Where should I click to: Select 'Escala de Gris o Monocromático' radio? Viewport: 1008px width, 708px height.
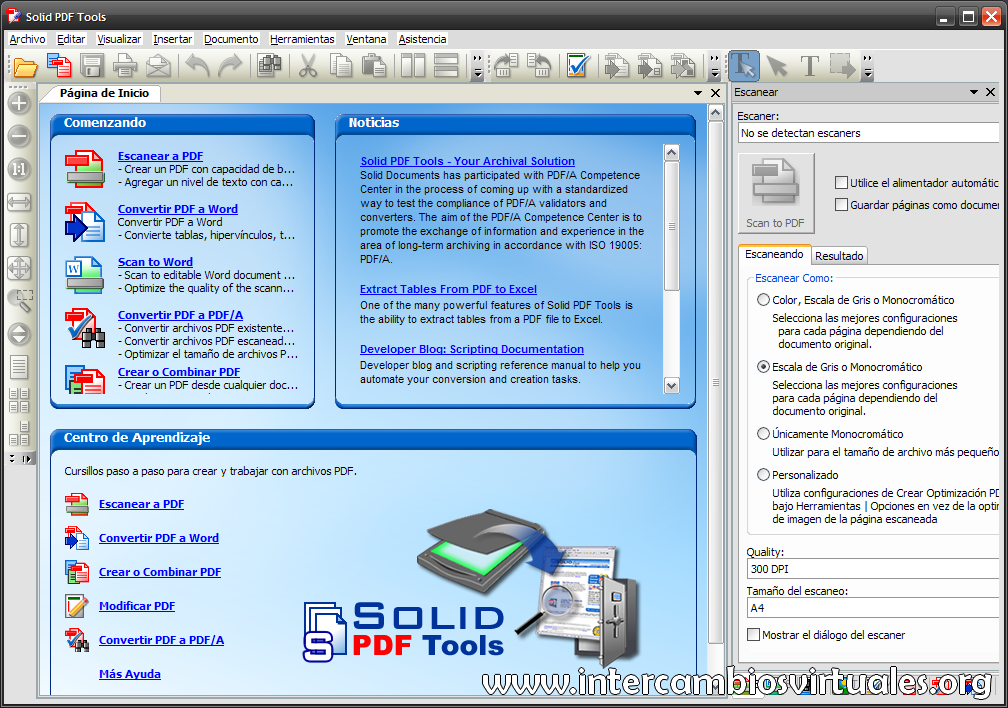tap(763, 367)
